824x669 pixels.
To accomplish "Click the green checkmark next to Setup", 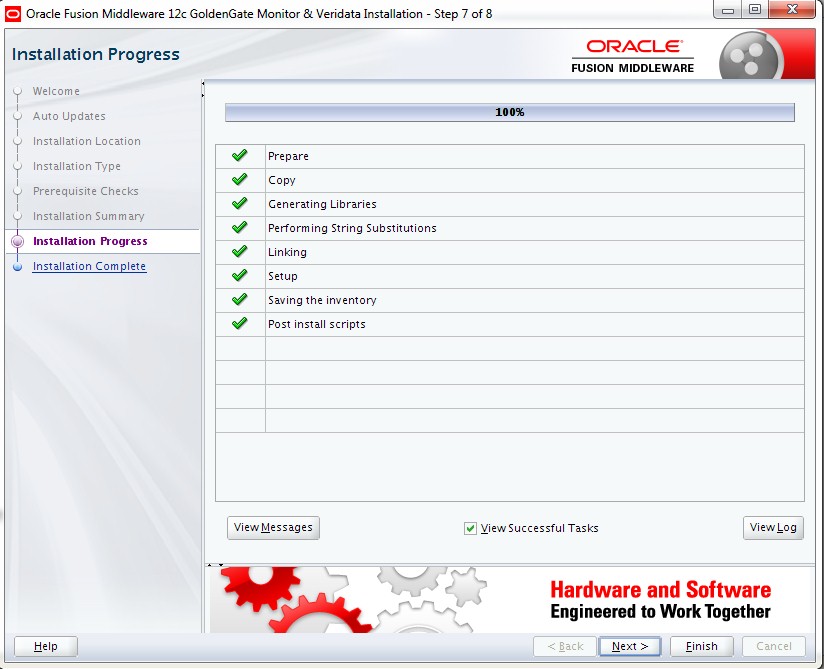I will (240, 275).
